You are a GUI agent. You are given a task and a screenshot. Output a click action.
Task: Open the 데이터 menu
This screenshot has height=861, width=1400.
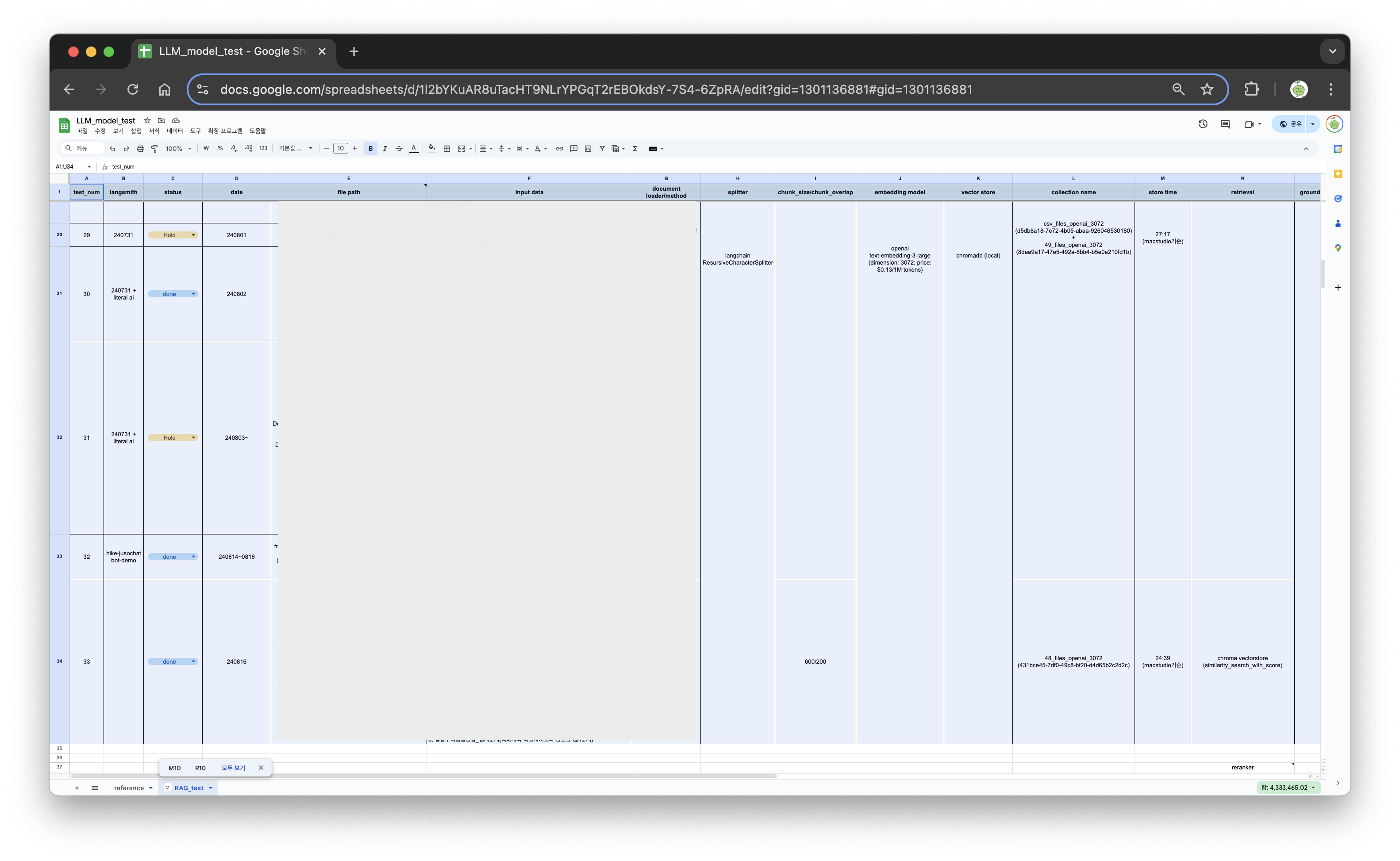pyautogui.click(x=174, y=131)
